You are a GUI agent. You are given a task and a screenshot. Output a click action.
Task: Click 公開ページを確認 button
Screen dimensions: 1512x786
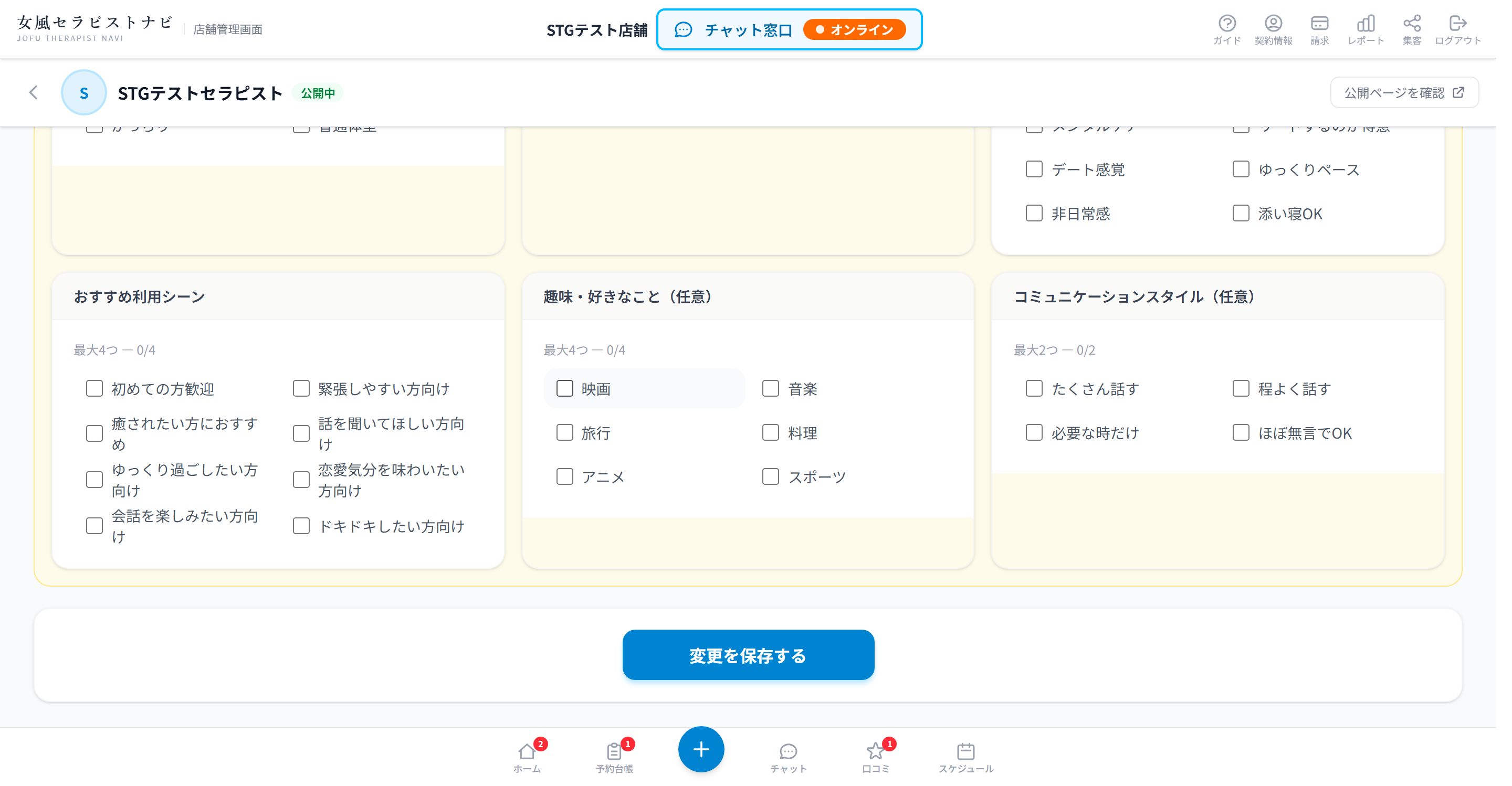pos(1419,93)
